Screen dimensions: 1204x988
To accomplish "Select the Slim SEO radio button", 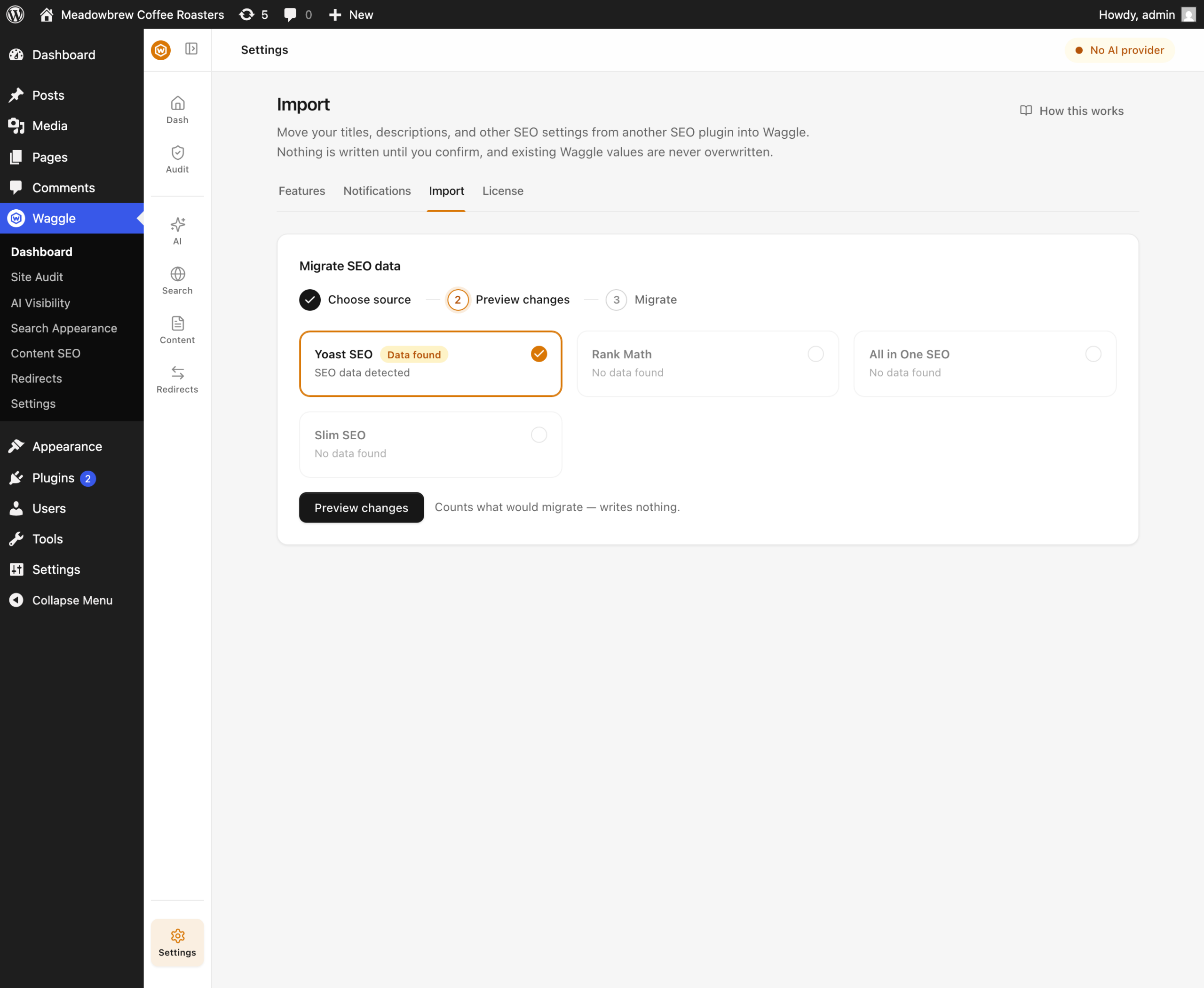I will click(x=539, y=435).
